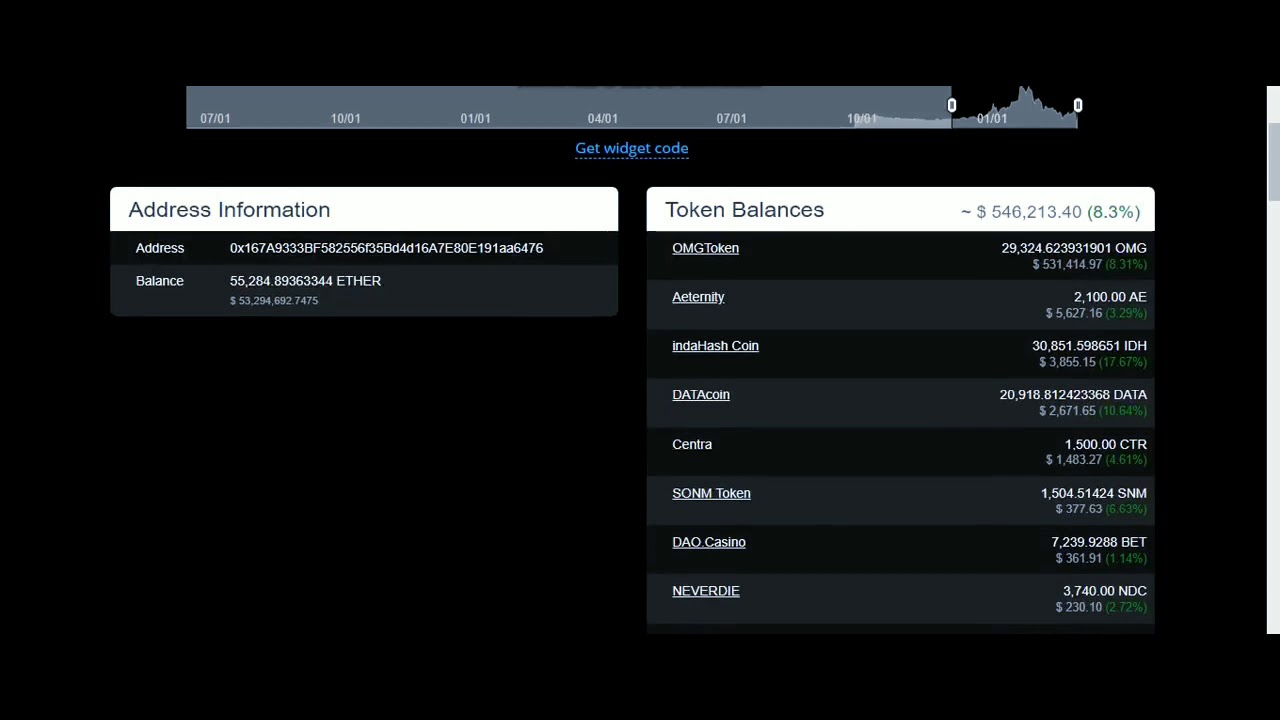Select the 30,851.598651 IDH amount
Screen dimensions: 1280x720
[x=1089, y=346]
